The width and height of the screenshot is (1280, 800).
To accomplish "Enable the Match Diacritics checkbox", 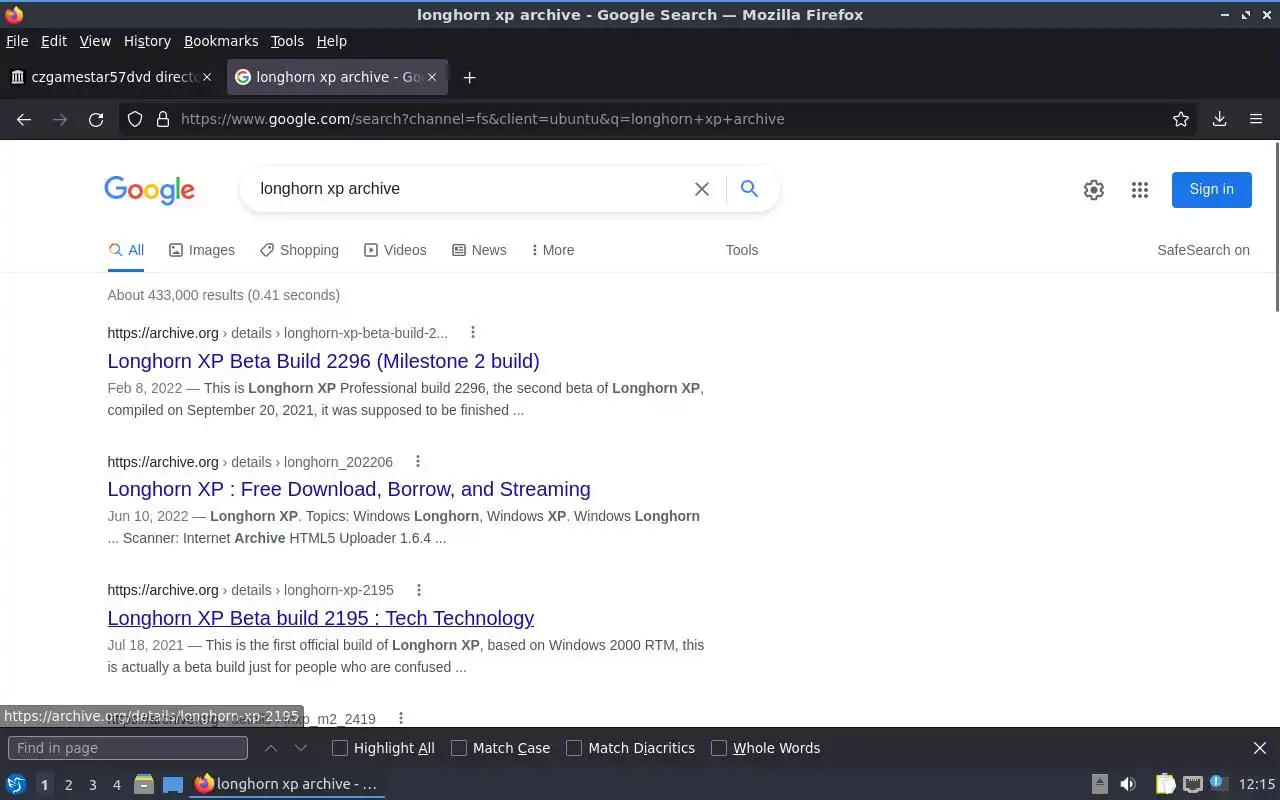I will pyautogui.click(x=574, y=748).
